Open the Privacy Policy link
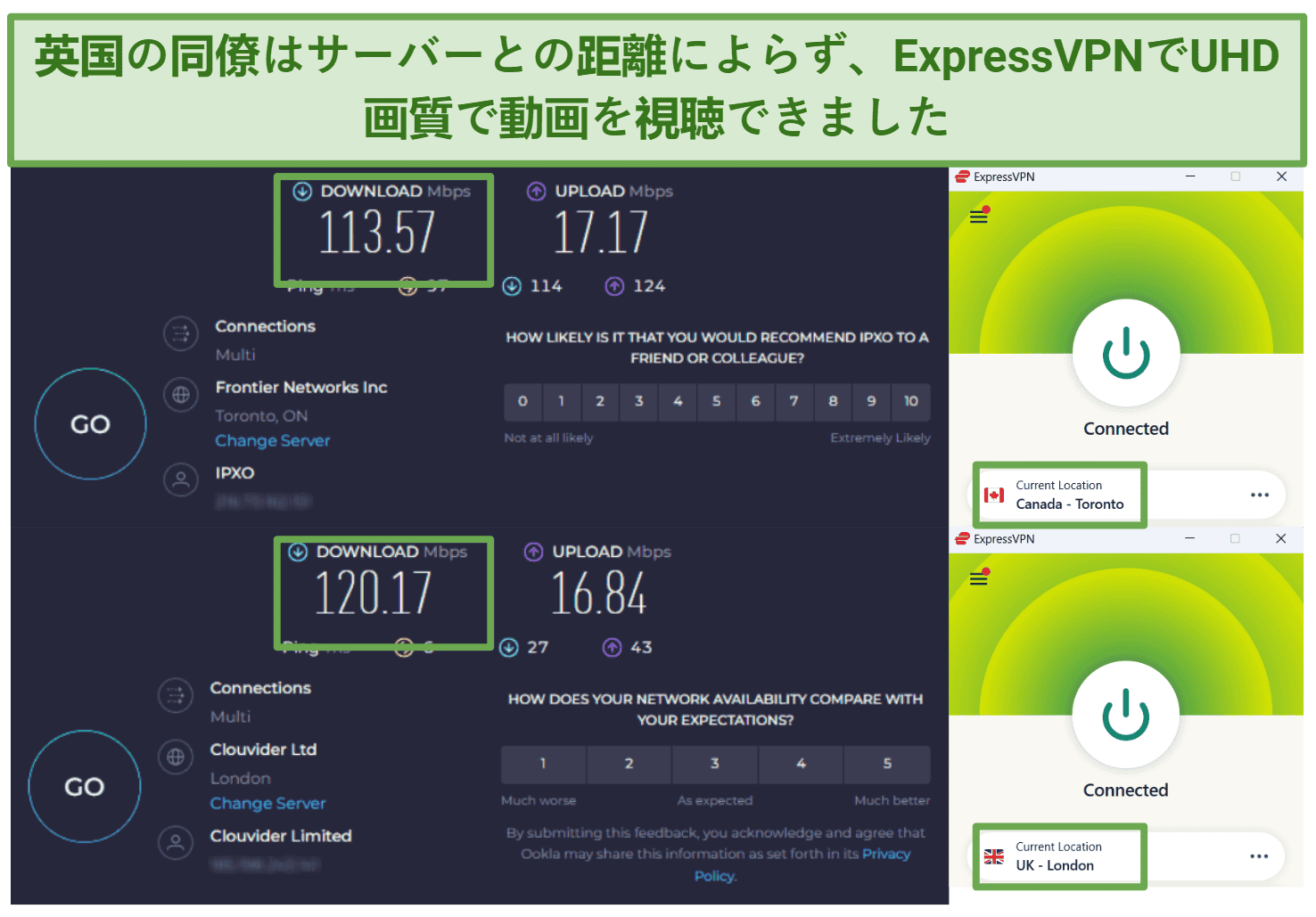 click(x=886, y=855)
